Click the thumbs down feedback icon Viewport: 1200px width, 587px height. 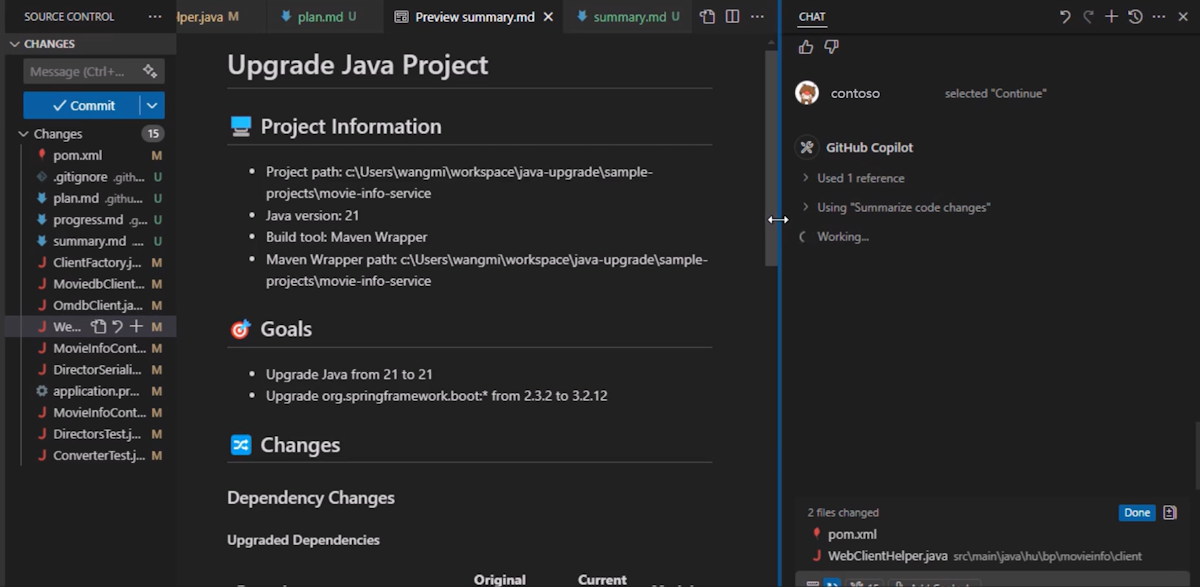[831, 47]
